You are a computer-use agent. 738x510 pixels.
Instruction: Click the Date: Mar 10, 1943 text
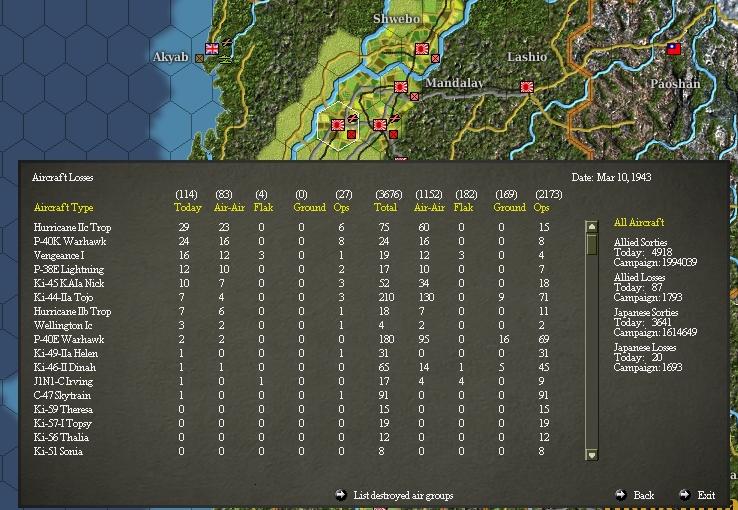[x=611, y=177]
